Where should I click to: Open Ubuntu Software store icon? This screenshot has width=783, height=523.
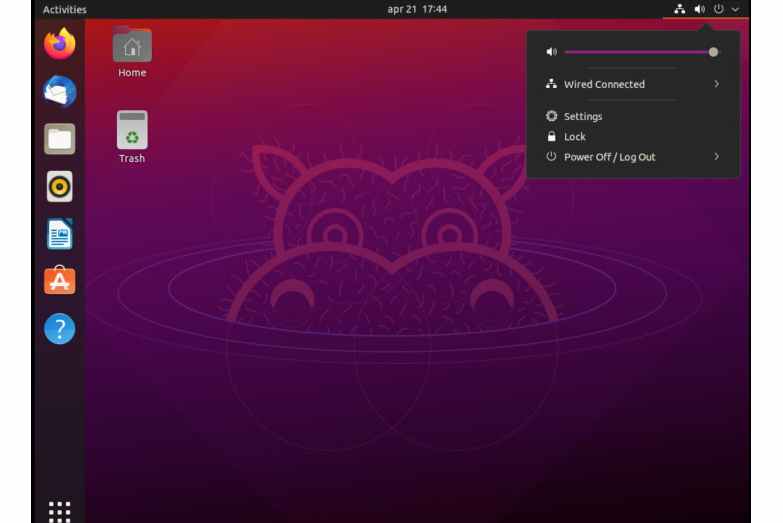pos(60,281)
